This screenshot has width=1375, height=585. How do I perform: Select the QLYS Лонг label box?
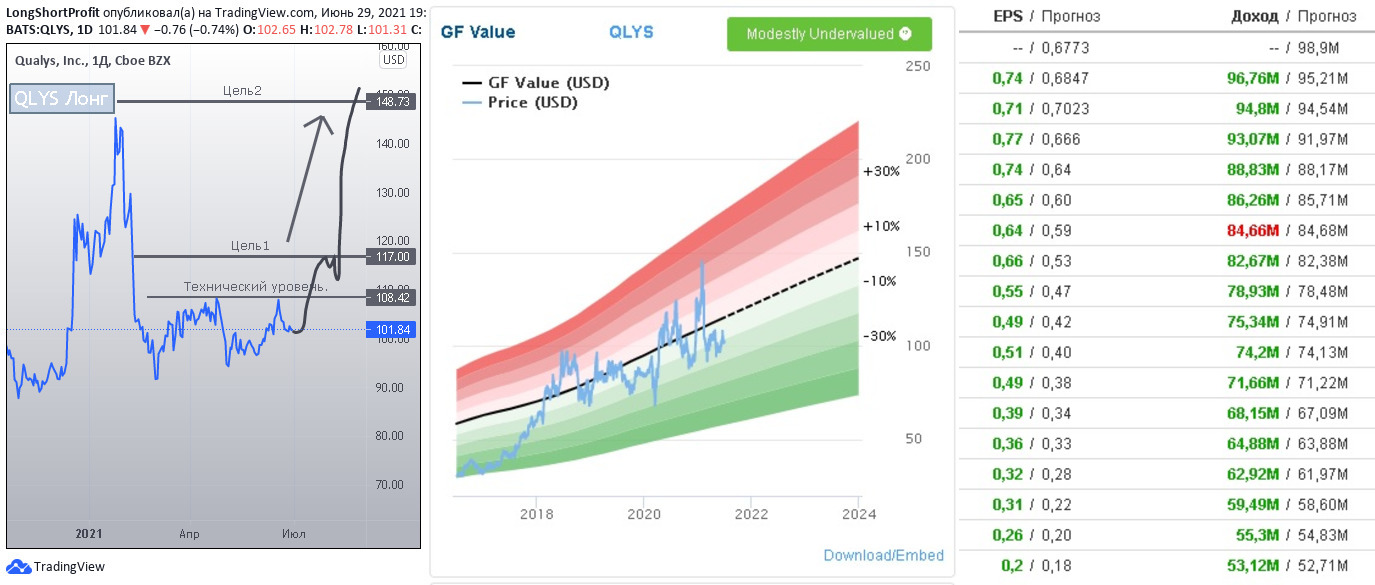pos(62,99)
